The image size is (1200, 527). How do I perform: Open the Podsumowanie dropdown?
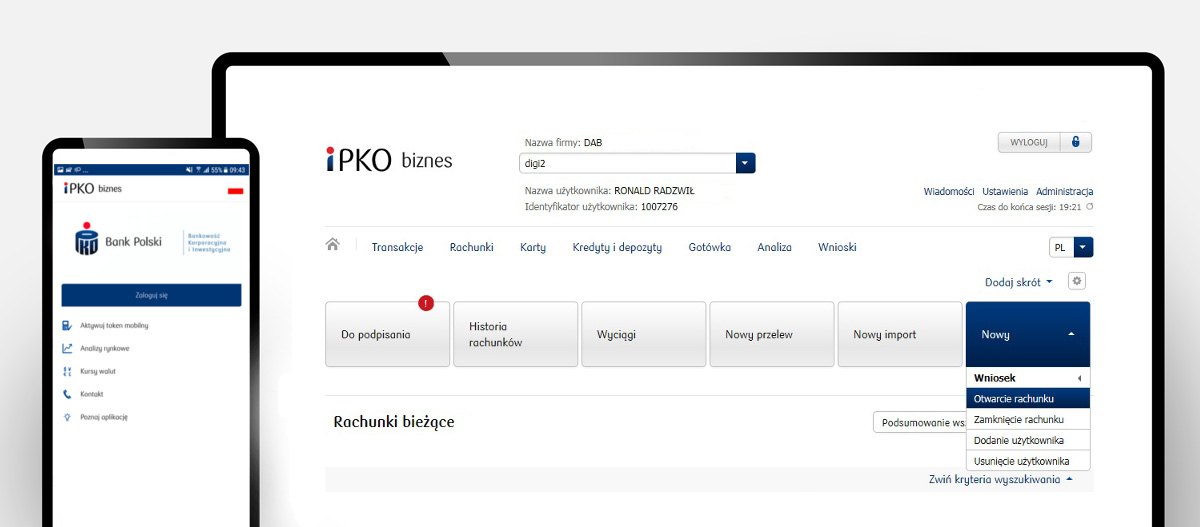[918, 422]
